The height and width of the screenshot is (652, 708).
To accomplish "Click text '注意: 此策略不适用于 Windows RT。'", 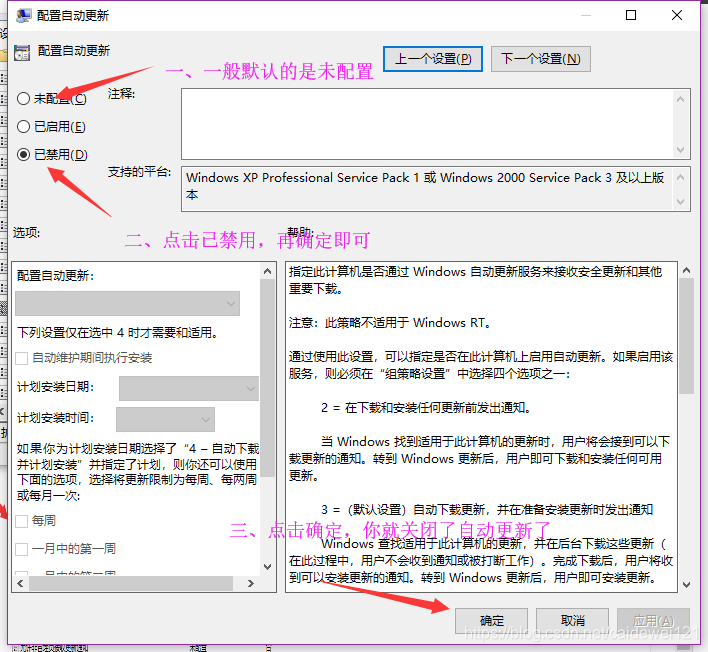I will pos(390,323).
